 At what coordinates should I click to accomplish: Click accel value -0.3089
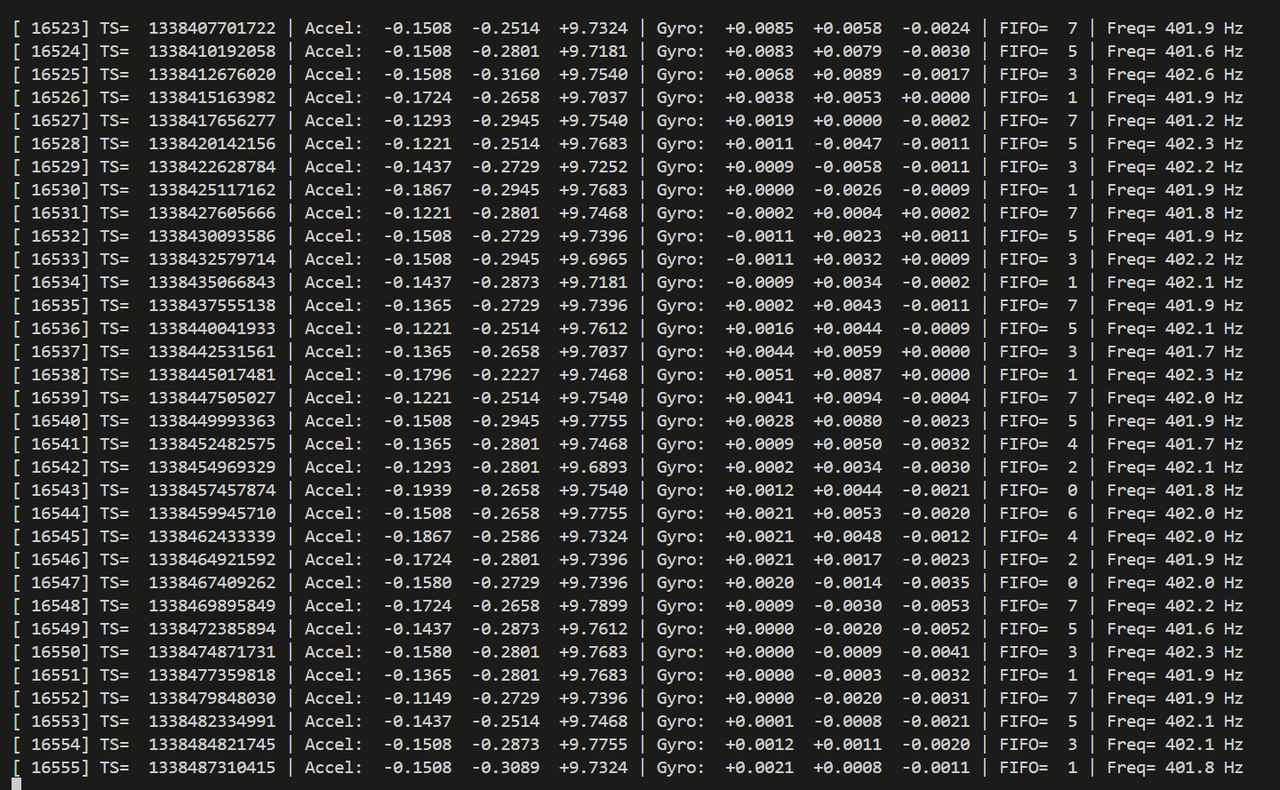(x=506, y=767)
